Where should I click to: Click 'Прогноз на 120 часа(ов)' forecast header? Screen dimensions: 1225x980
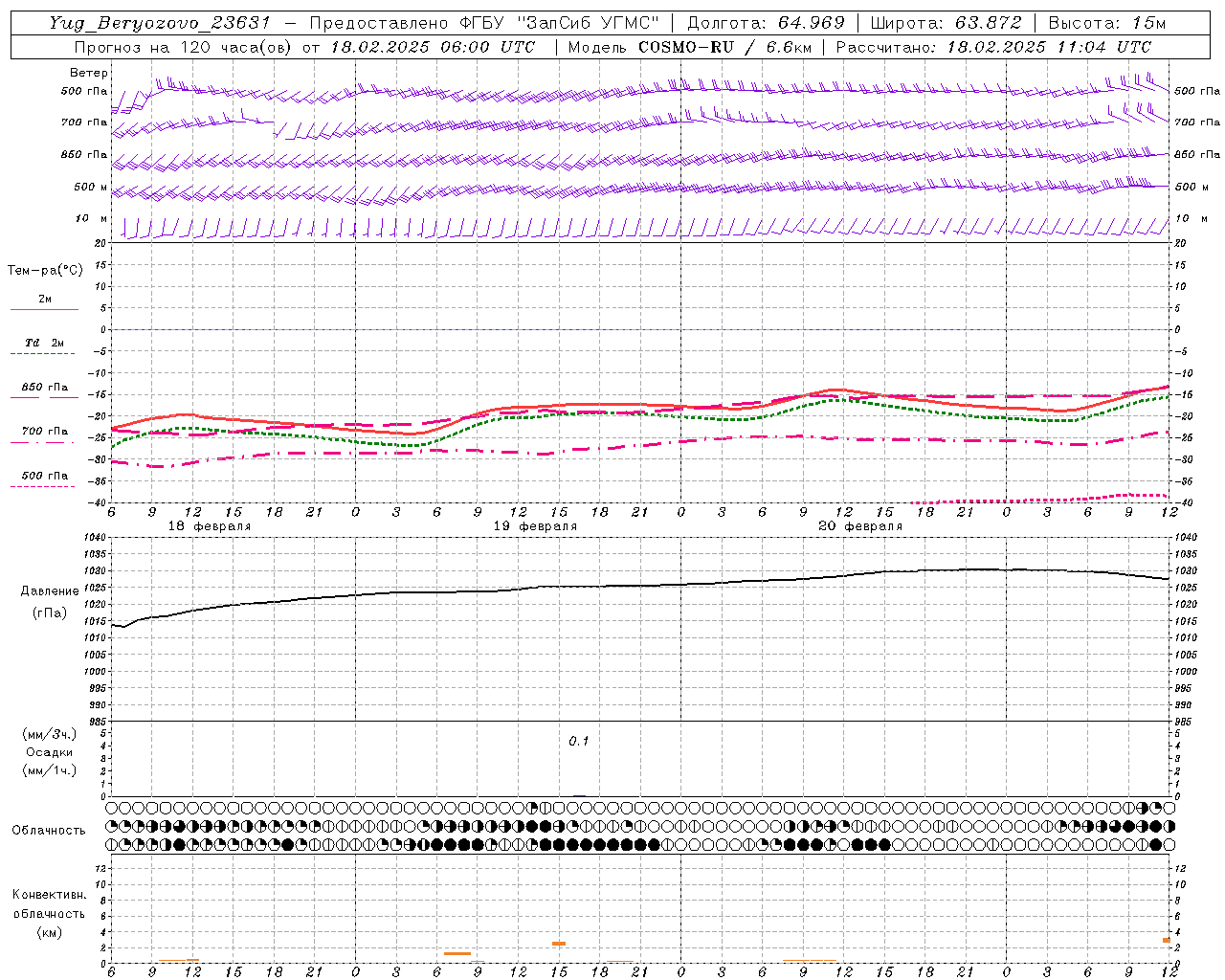[184, 47]
